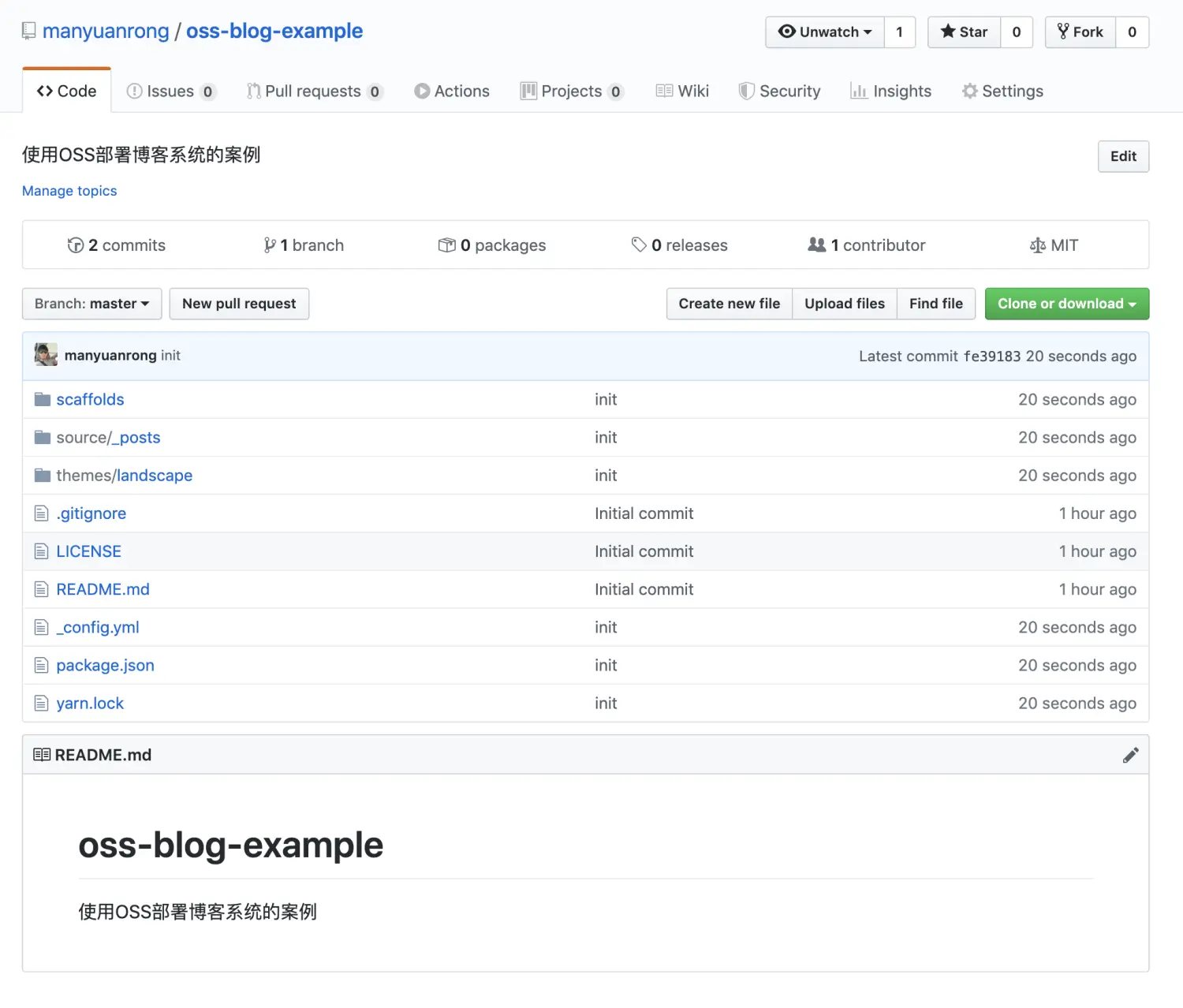Open repository Settings tab
The width and height of the screenshot is (1183, 1008).
tap(1002, 91)
